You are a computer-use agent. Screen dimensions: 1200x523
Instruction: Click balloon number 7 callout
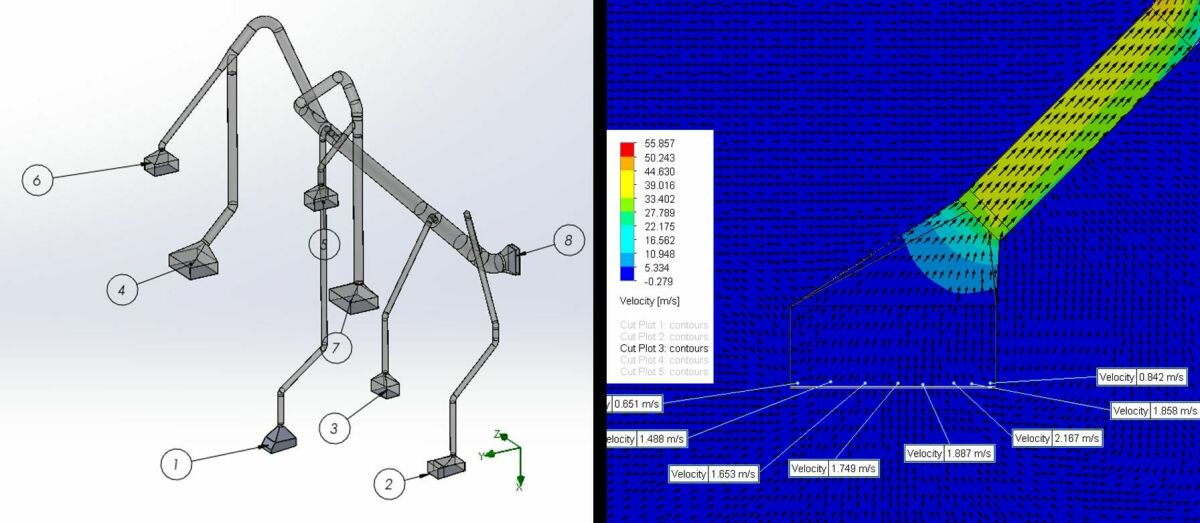[x=337, y=347]
